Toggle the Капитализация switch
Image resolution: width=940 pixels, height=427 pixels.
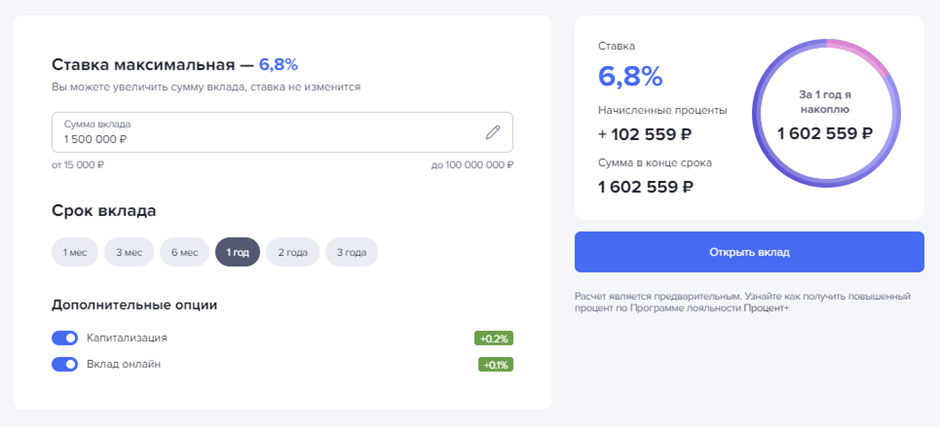(x=65, y=338)
